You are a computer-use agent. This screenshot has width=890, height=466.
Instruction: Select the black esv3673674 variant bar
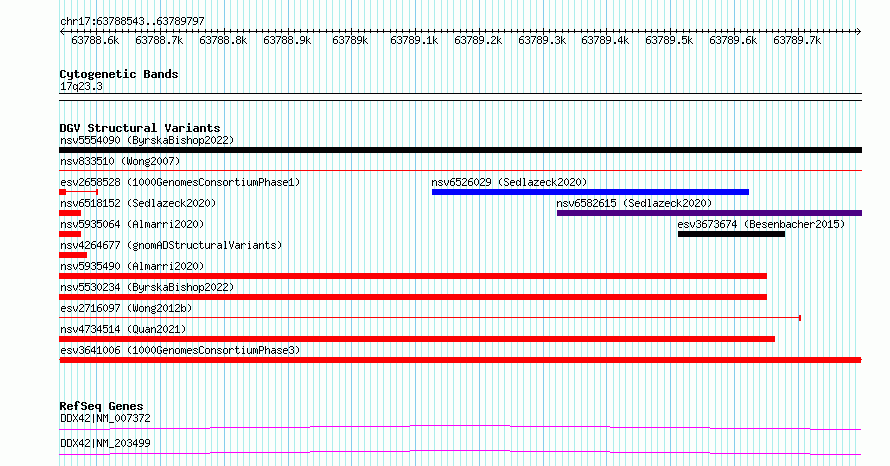(732, 234)
